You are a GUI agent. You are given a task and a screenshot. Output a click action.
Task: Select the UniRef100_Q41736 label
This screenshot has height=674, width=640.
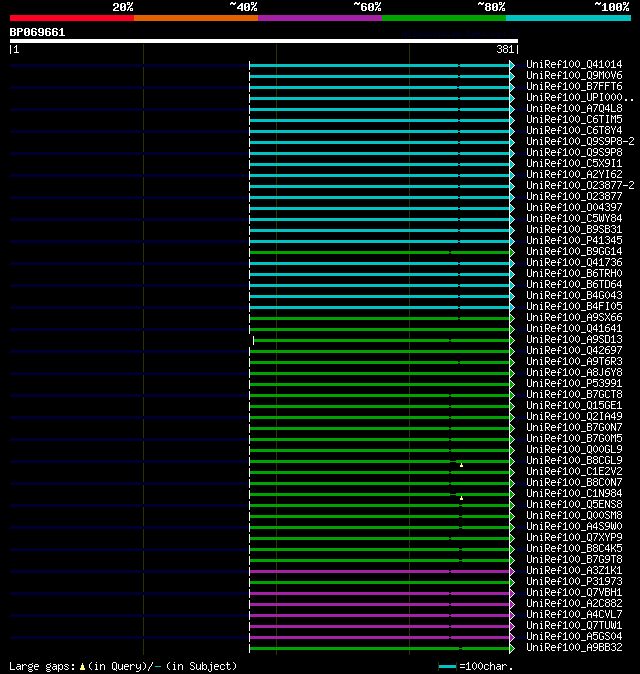(574, 263)
